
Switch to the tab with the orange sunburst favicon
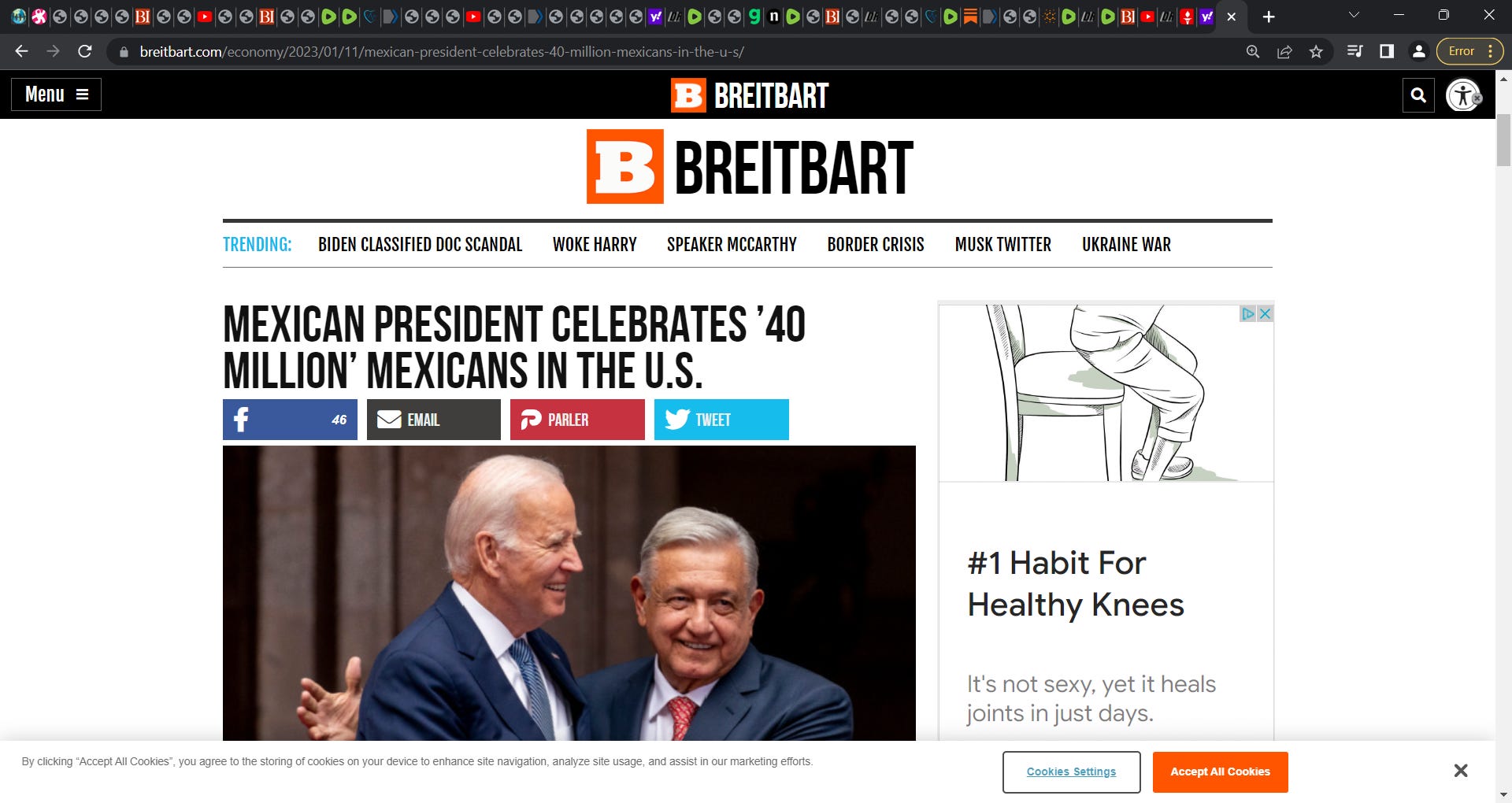coord(1049,17)
